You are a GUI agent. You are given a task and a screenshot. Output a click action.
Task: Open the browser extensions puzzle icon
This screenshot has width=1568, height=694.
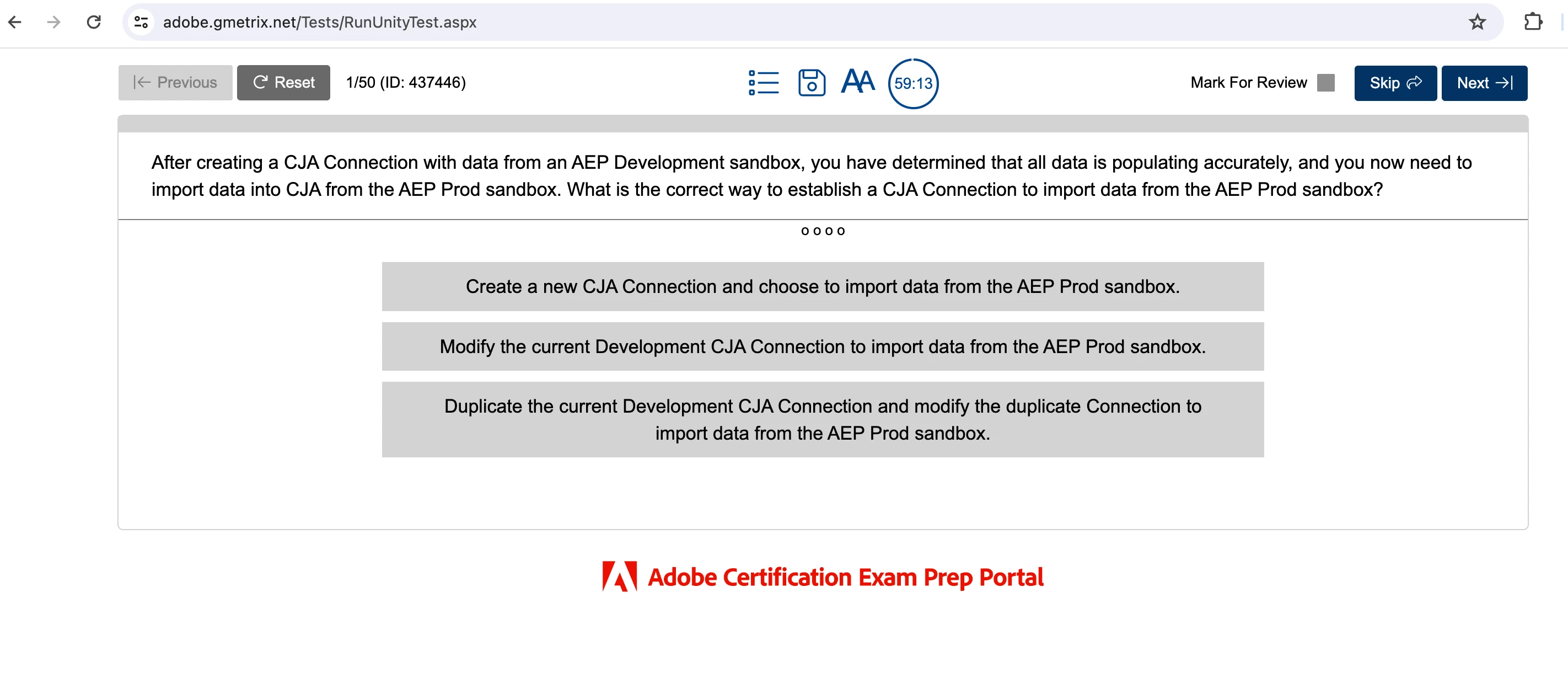pos(1532,23)
